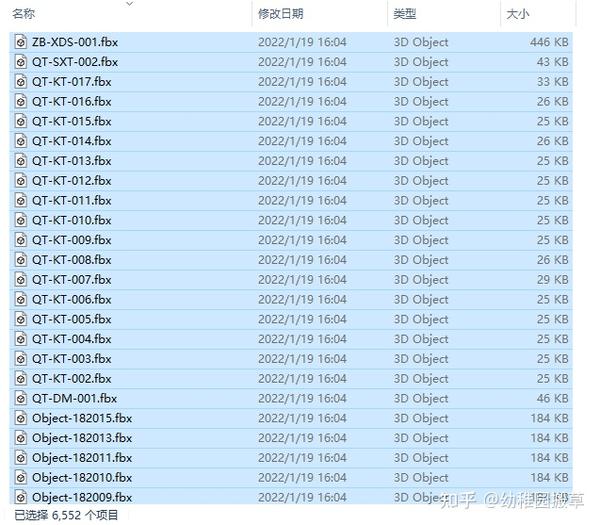Click the file icon of QT-KT-005.fbx

[21, 319]
